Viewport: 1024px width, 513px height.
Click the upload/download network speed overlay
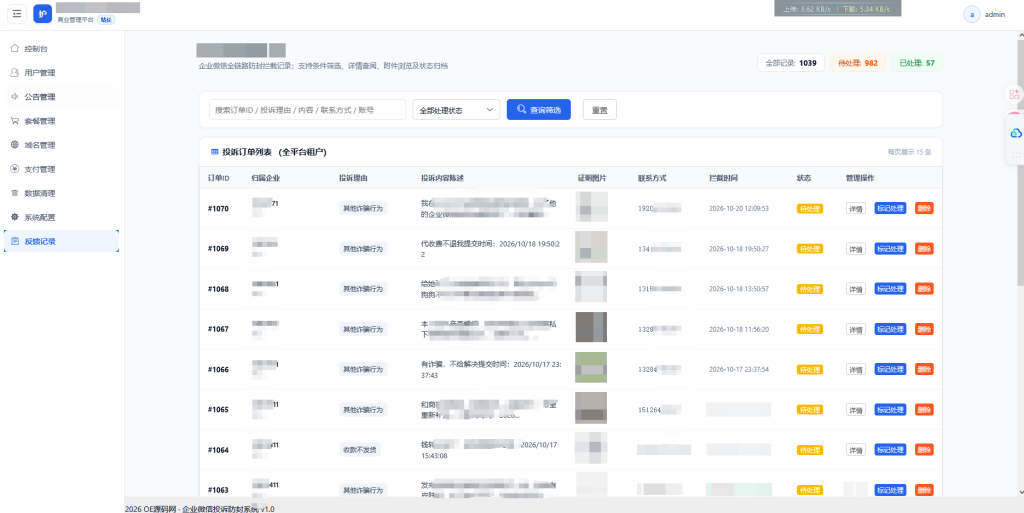(x=837, y=9)
